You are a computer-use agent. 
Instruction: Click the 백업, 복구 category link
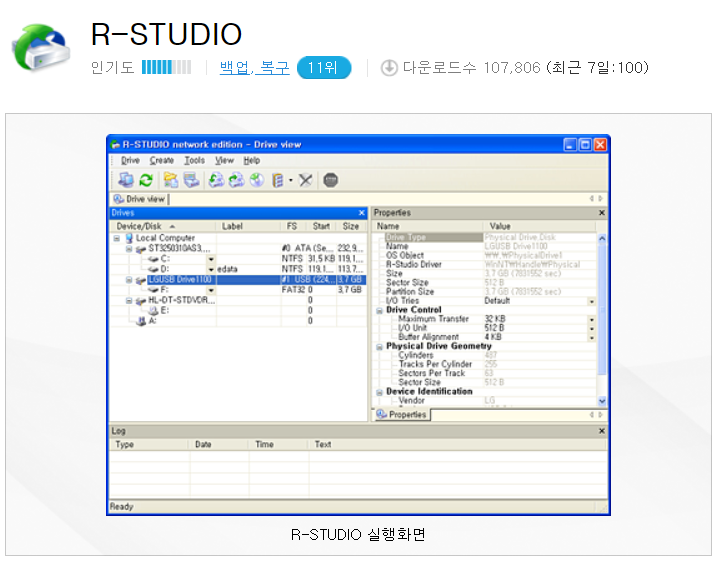coord(254,68)
